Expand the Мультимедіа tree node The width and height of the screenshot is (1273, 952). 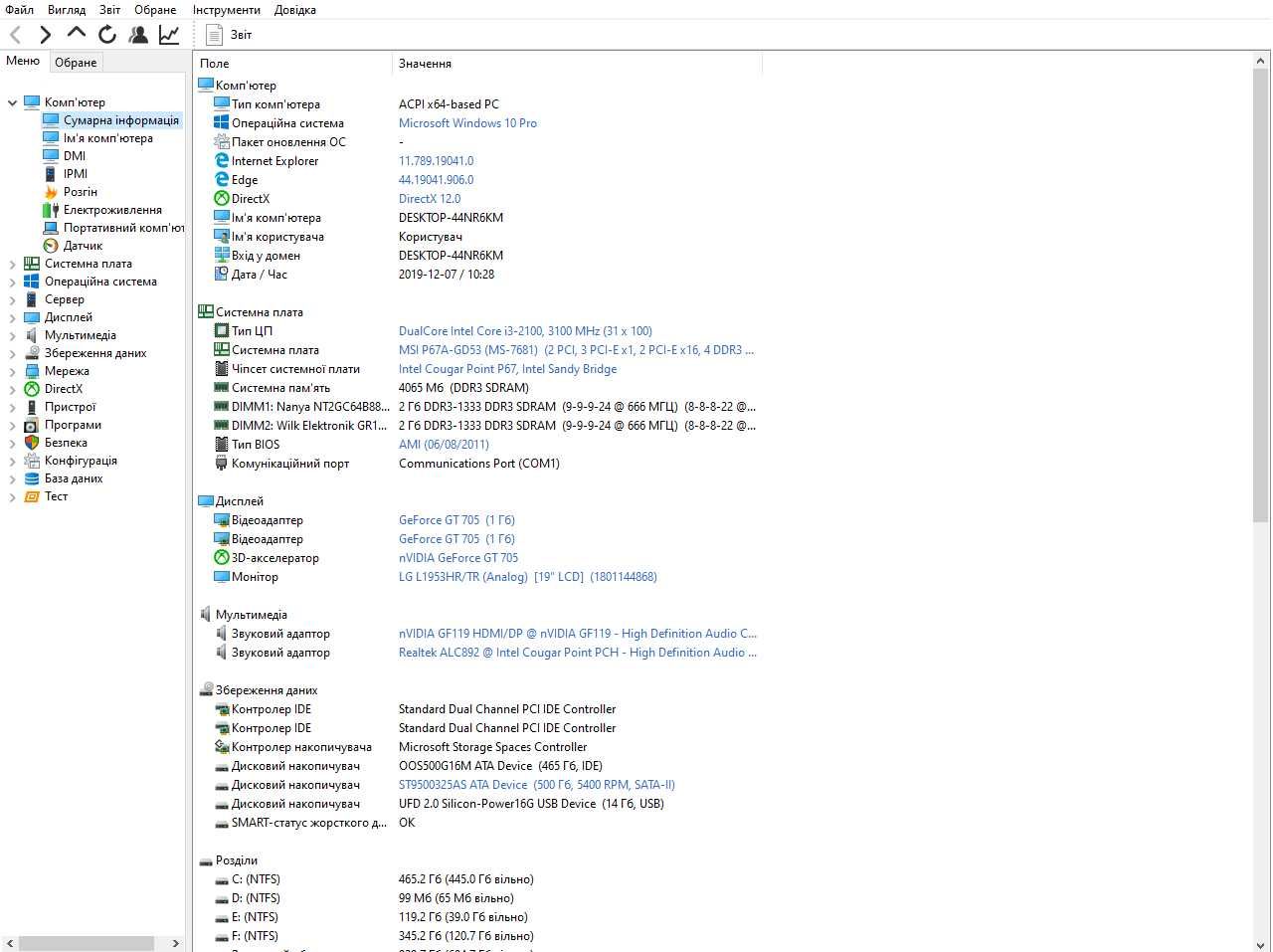[12, 335]
